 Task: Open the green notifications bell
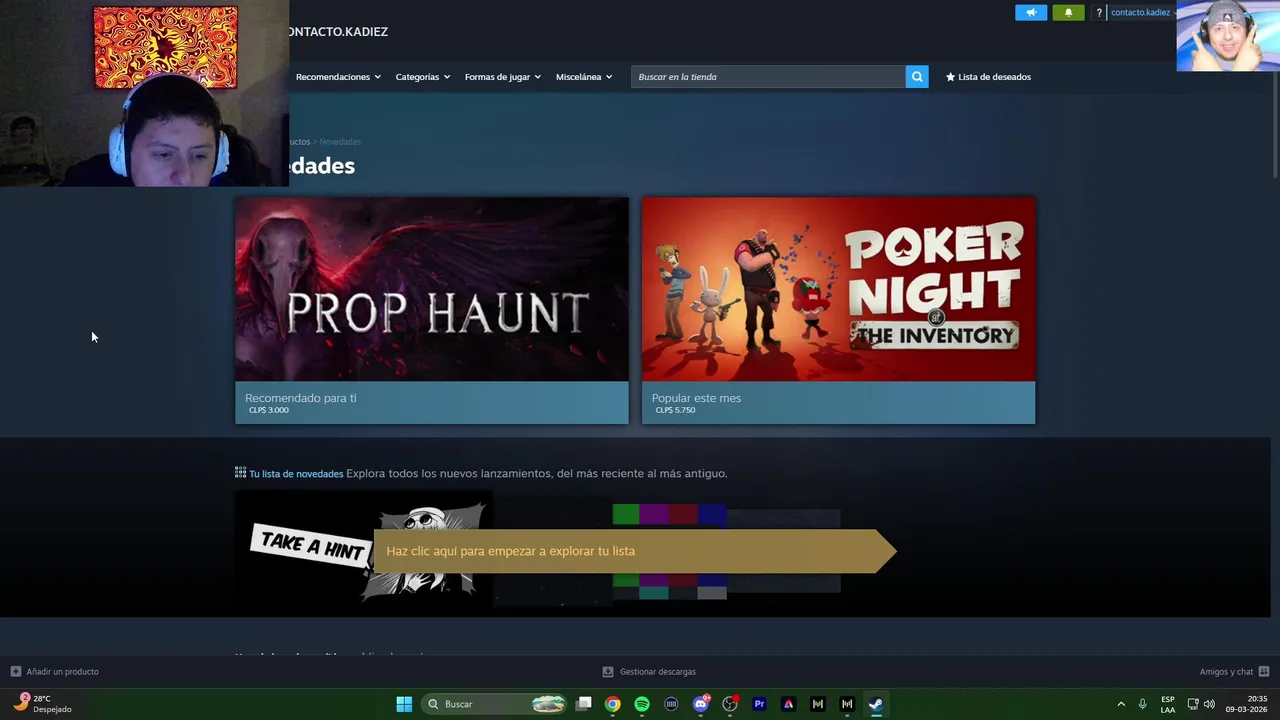pos(1068,13)
